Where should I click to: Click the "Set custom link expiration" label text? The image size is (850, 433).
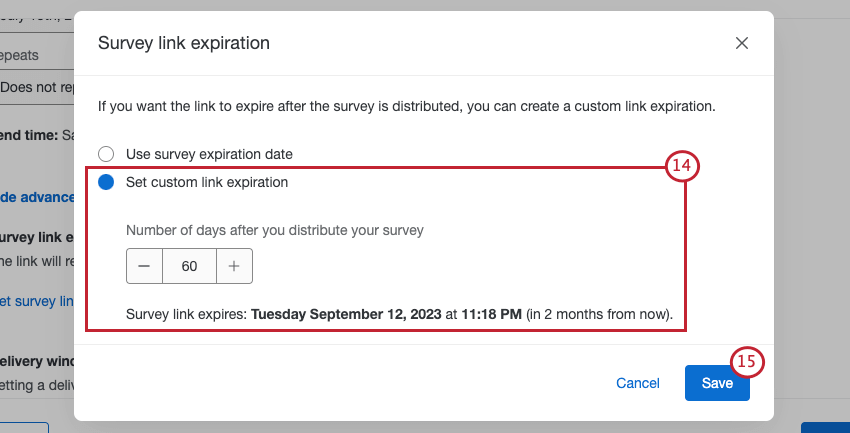(207, 182)
